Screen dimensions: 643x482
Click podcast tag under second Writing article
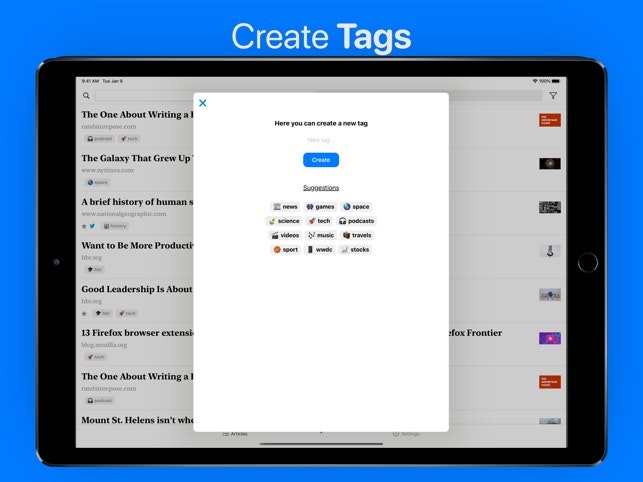pos(99,401)
